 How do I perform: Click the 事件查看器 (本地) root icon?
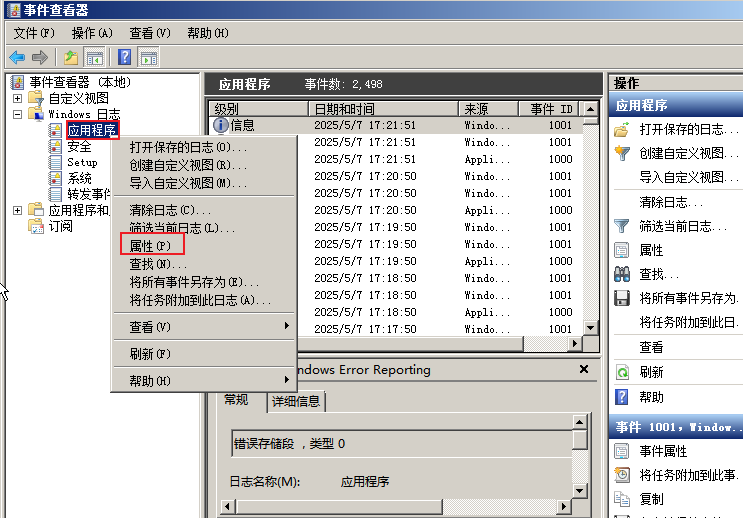tap(18, 82)
